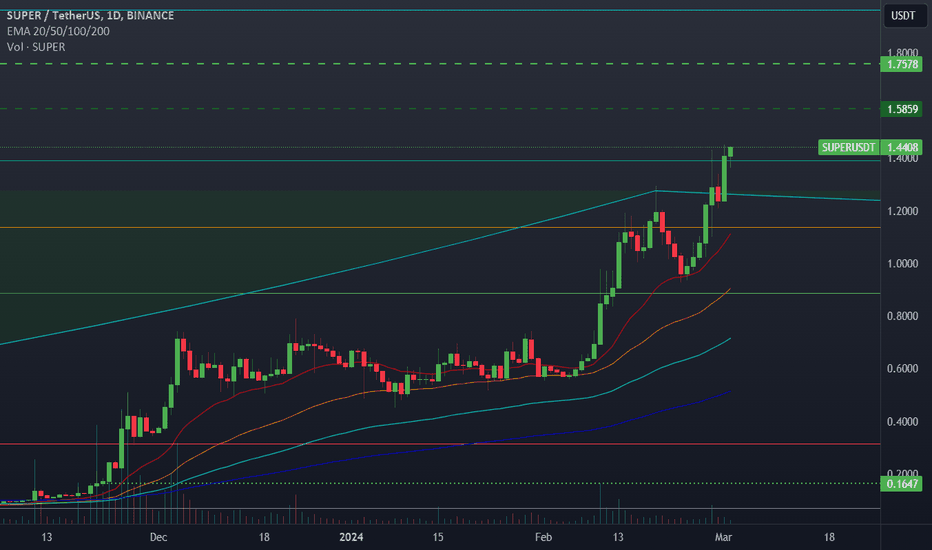Select the latest green candlestick near 1.44
932x550 pixels.
click(730, 152)
